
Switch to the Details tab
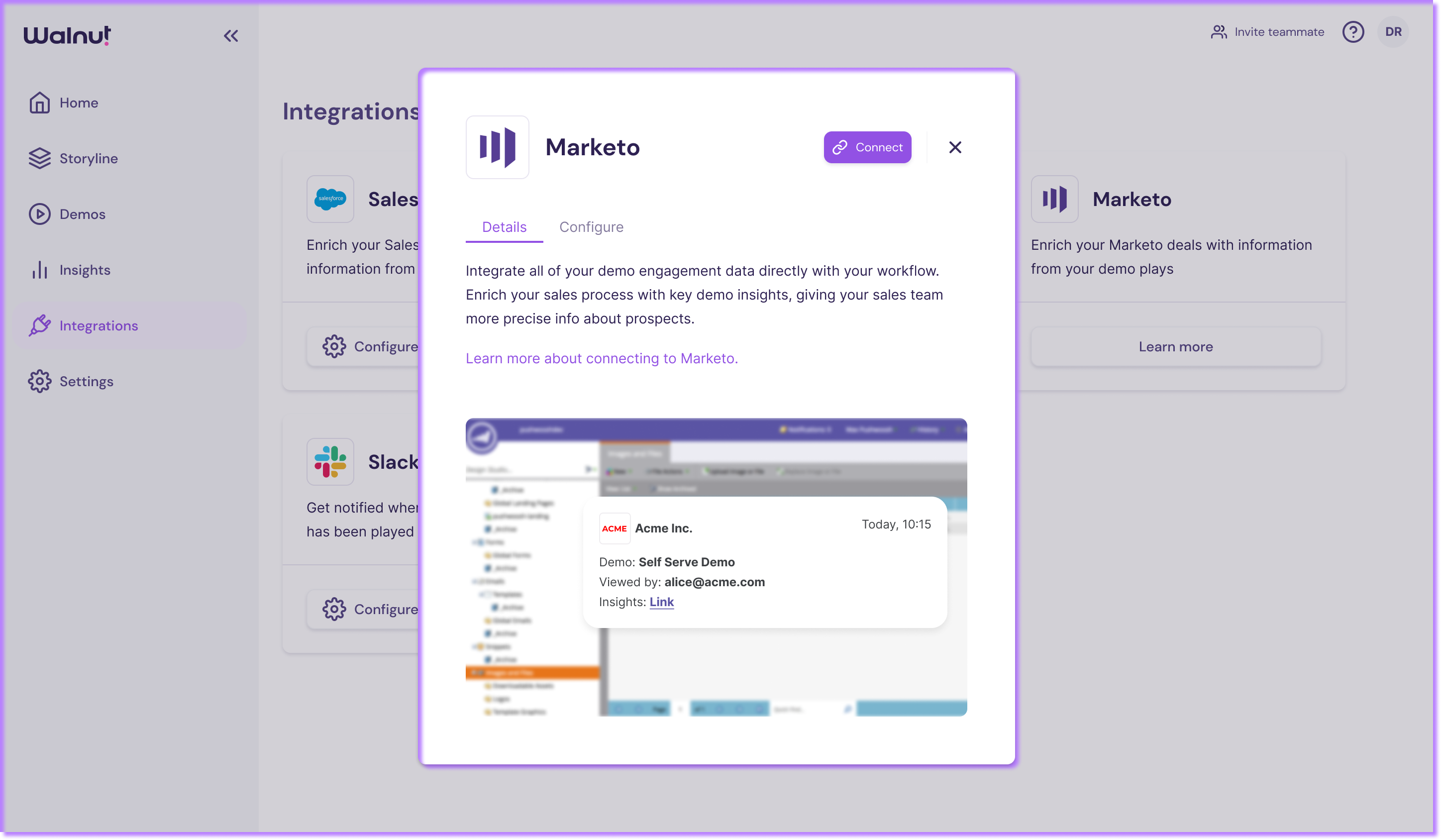tap(504, 227)
